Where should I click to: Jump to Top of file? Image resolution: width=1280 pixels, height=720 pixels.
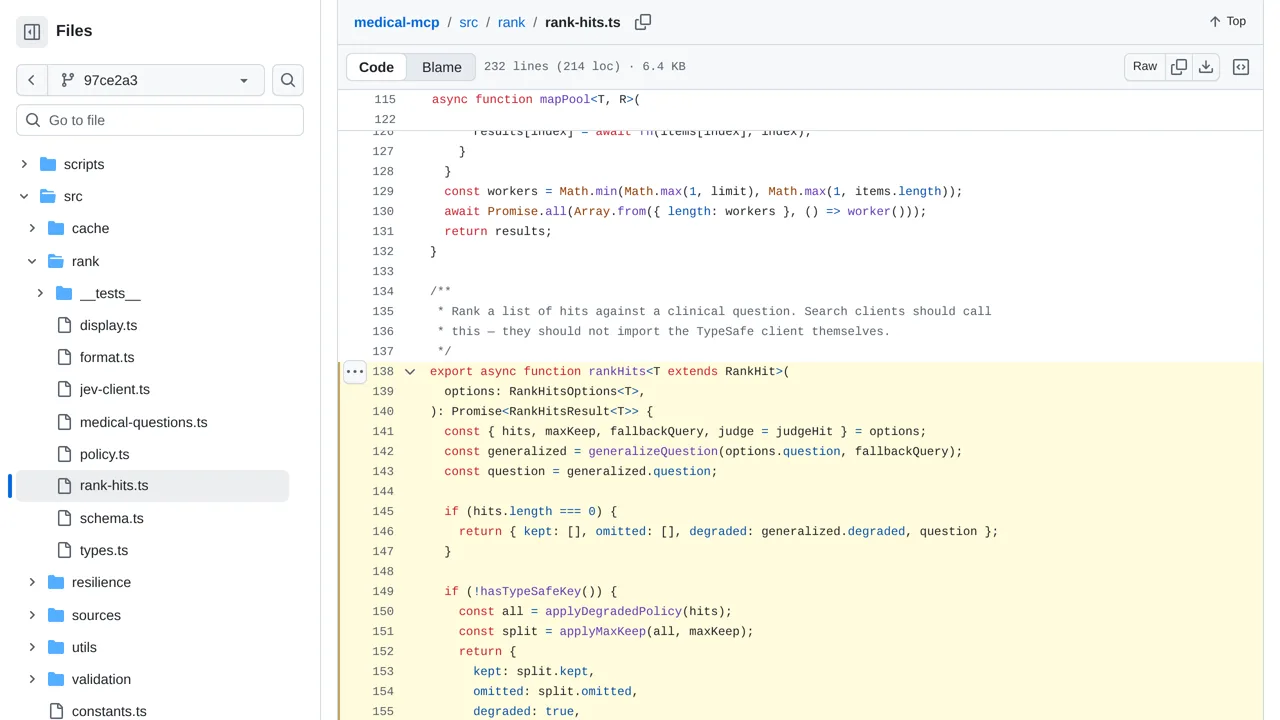tap(1227, 21)
